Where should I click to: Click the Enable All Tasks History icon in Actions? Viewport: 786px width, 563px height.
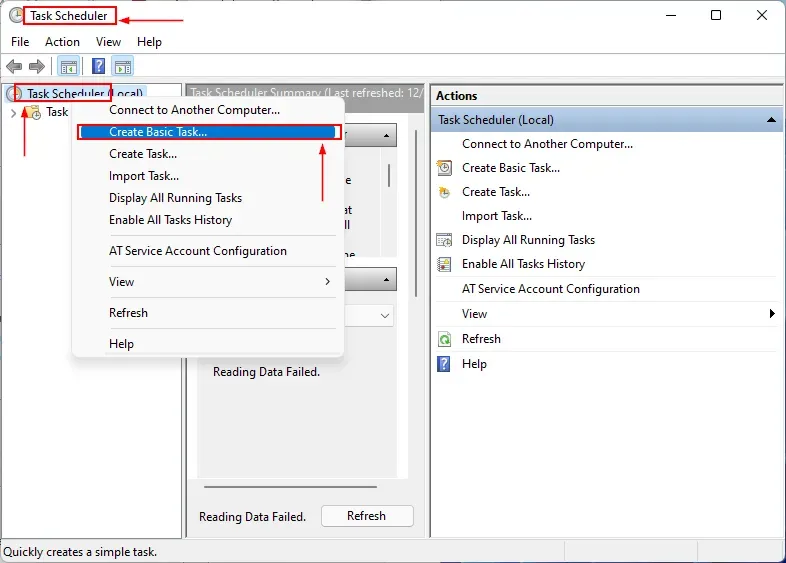click(445, 264)
